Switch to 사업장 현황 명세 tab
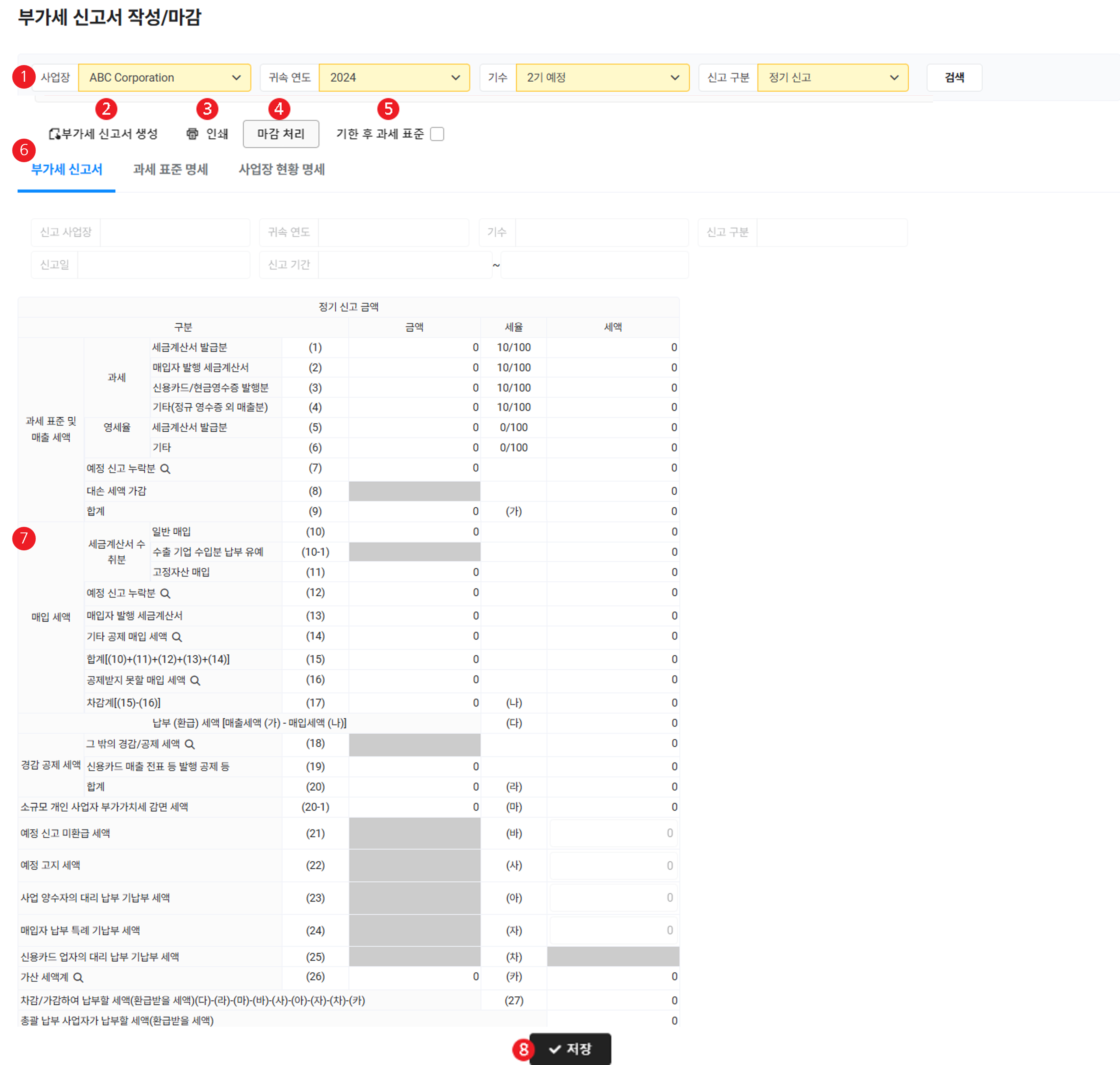1120x1065 pixels. [282, 170]
